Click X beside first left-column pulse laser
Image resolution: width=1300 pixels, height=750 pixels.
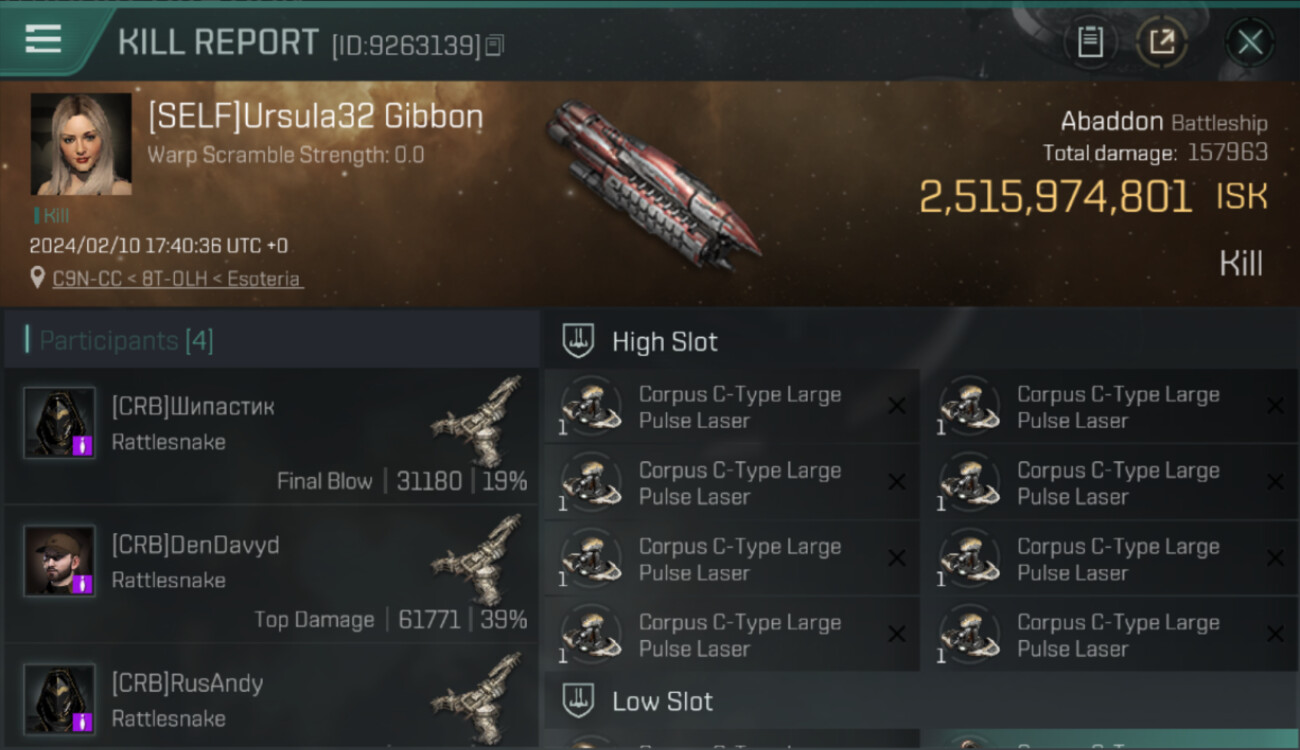click(897, 406)
